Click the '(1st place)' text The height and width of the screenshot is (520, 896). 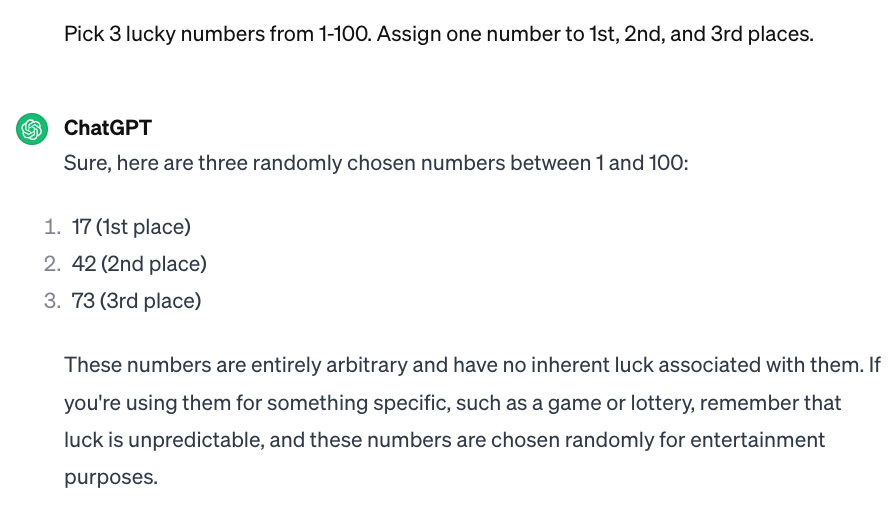tap(143, 227)
